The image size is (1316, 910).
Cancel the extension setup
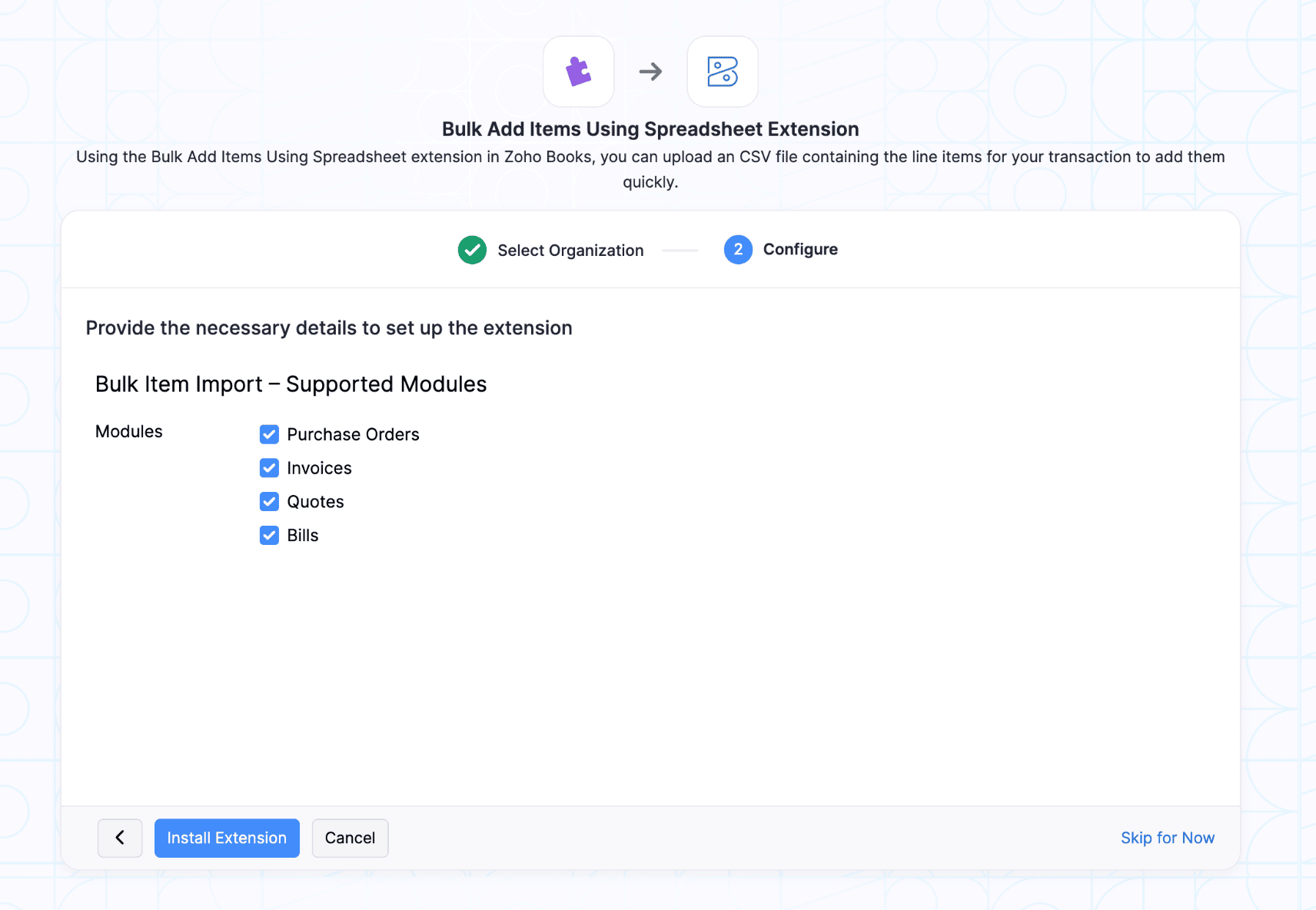(x=350, y=838)
